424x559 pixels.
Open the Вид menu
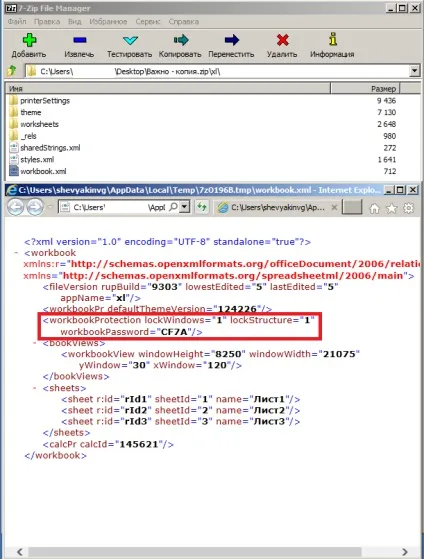click(75, 21)
